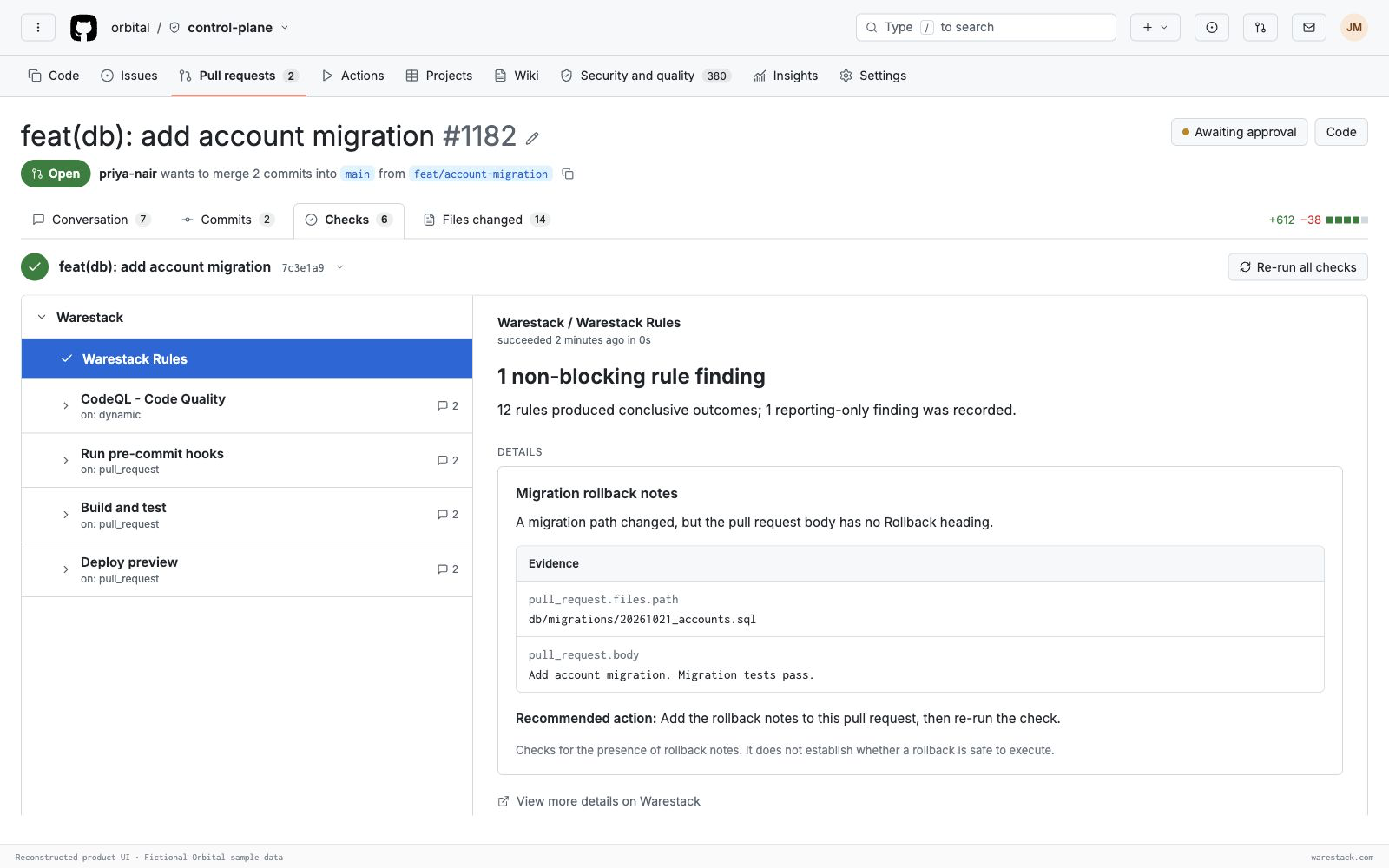Open the main base branch link

click(358, 174)
